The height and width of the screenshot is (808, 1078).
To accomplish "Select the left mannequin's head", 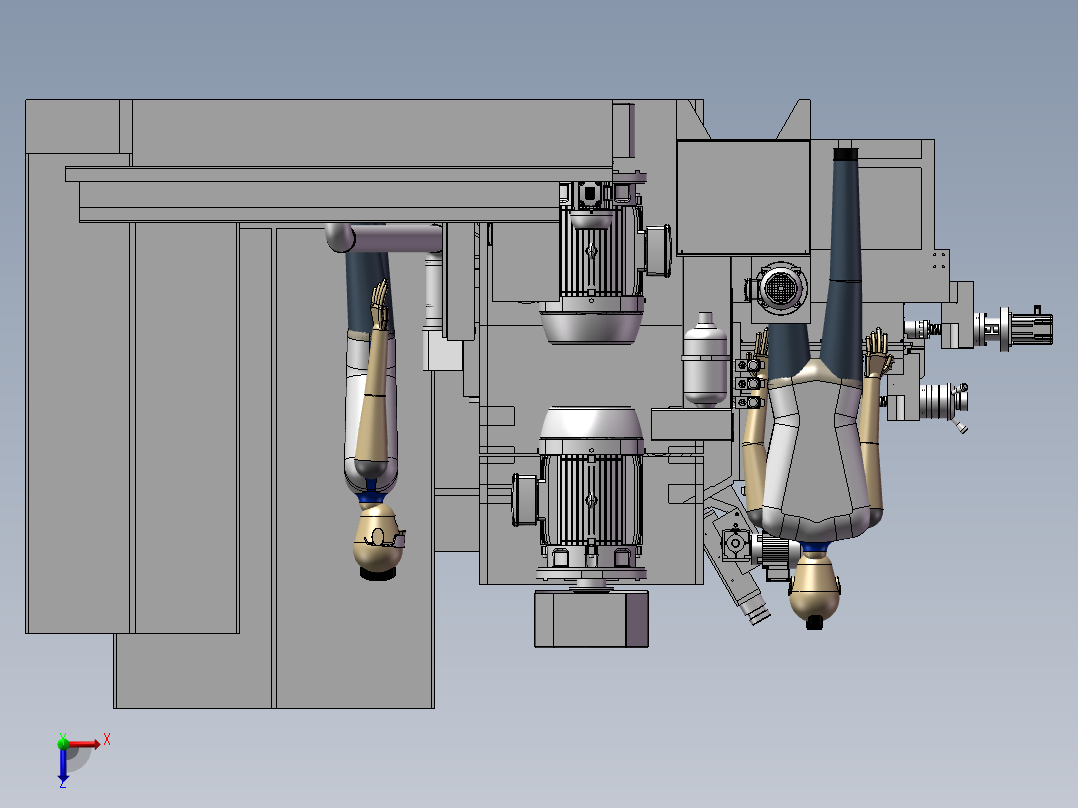I will pyautogui.click(x=378, y=541).
